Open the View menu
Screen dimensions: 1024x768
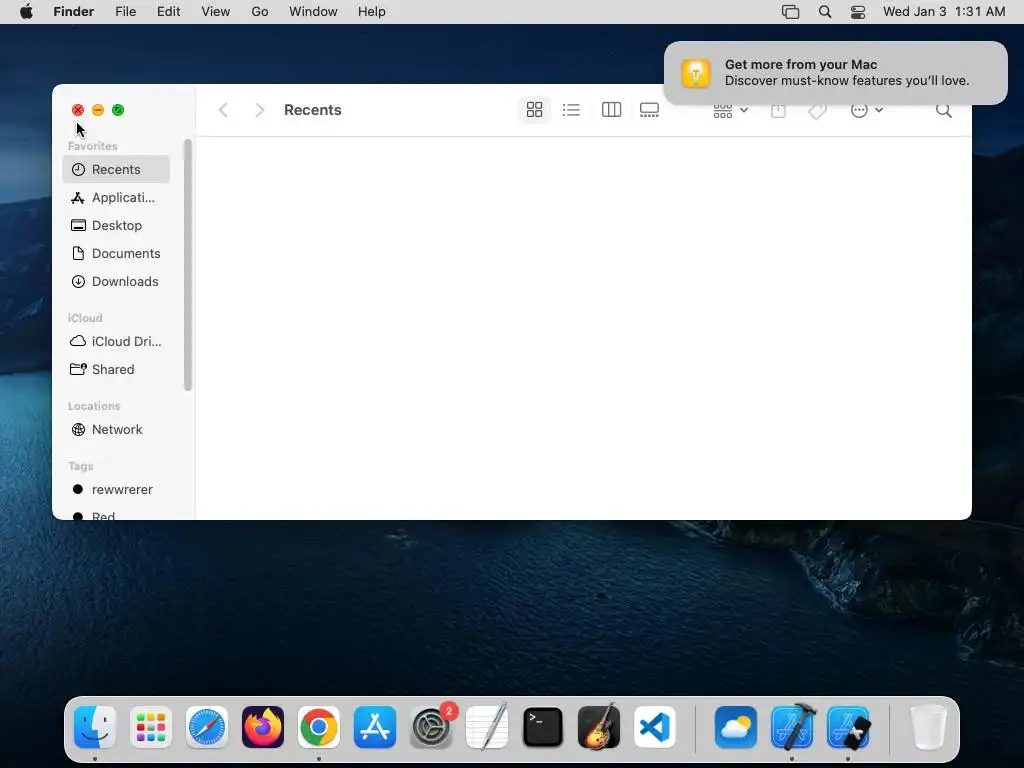[x=216, y=12]
